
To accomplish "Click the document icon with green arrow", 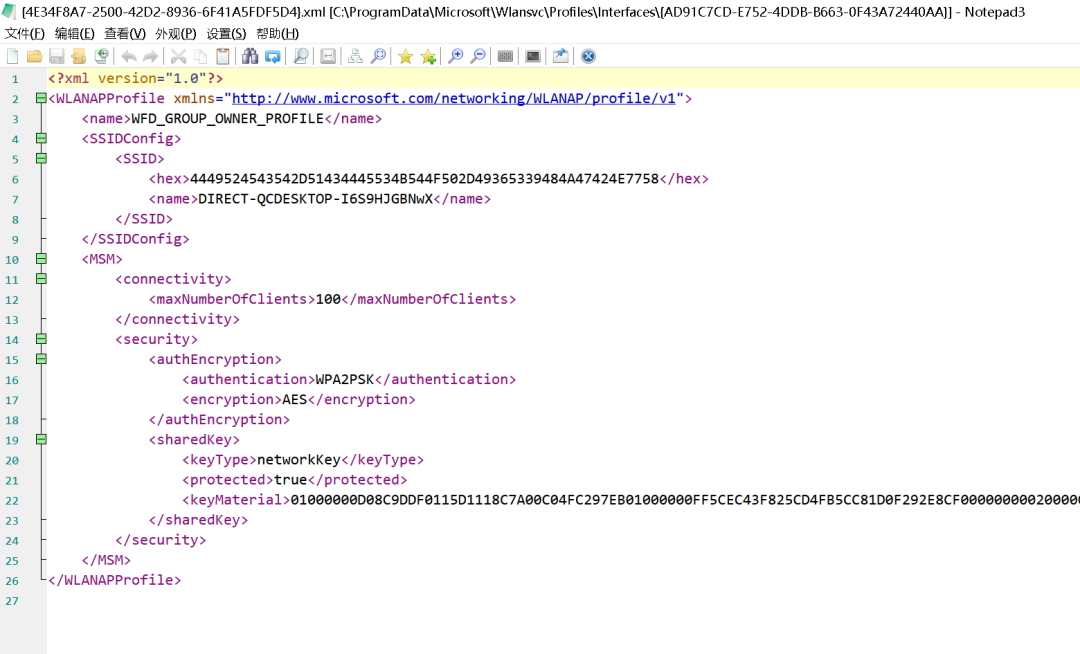I will (x=101, y=56).
